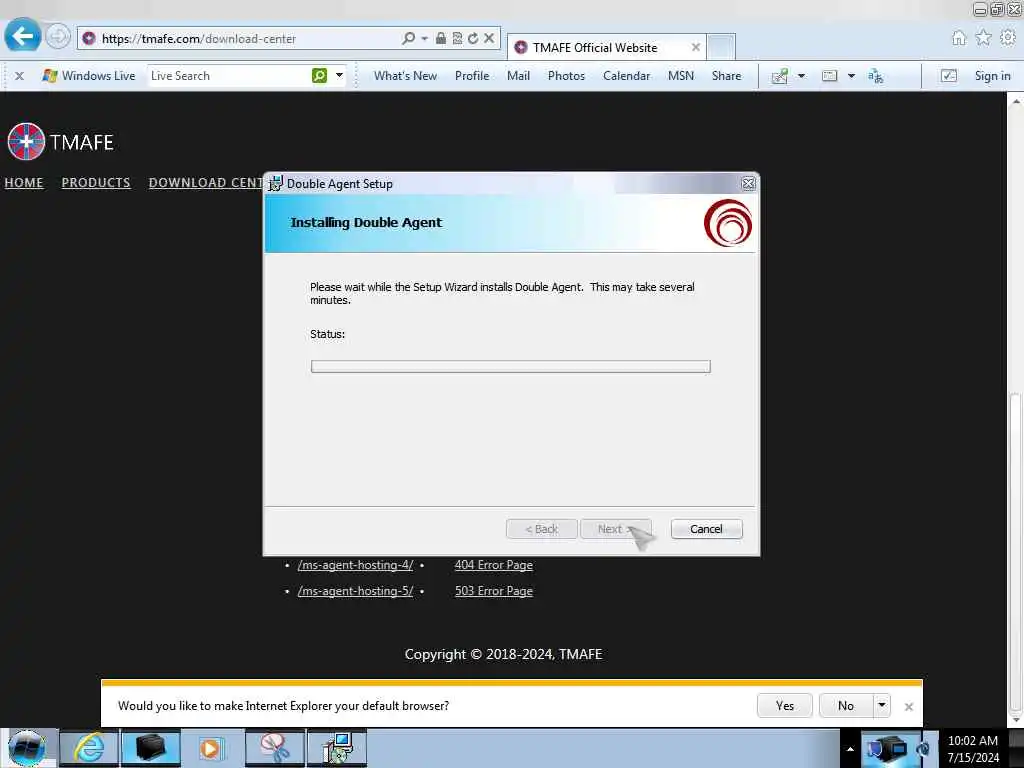The width and height of the screenshot is (1024, 768).
Task: Open Calendar in Windows Live toolbar
Action: (626, 76)
